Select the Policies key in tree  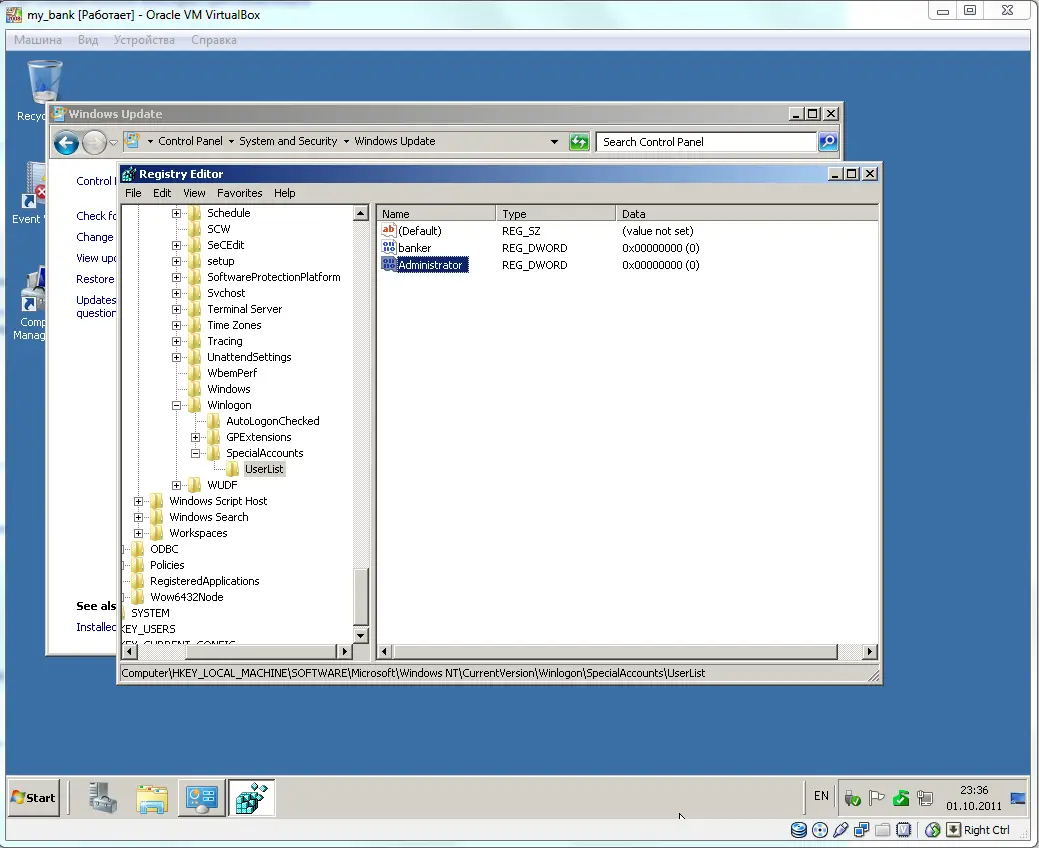tap(167, 565)
